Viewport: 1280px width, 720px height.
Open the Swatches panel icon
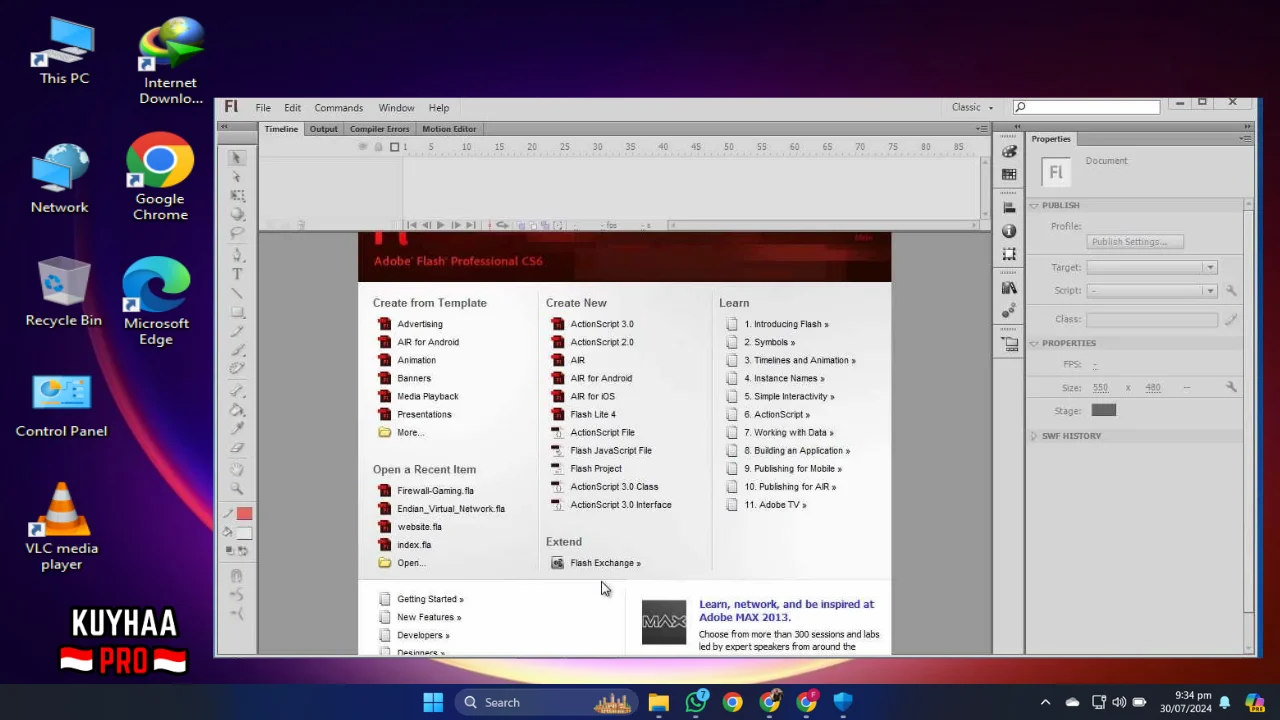[x=1009, y=174]
